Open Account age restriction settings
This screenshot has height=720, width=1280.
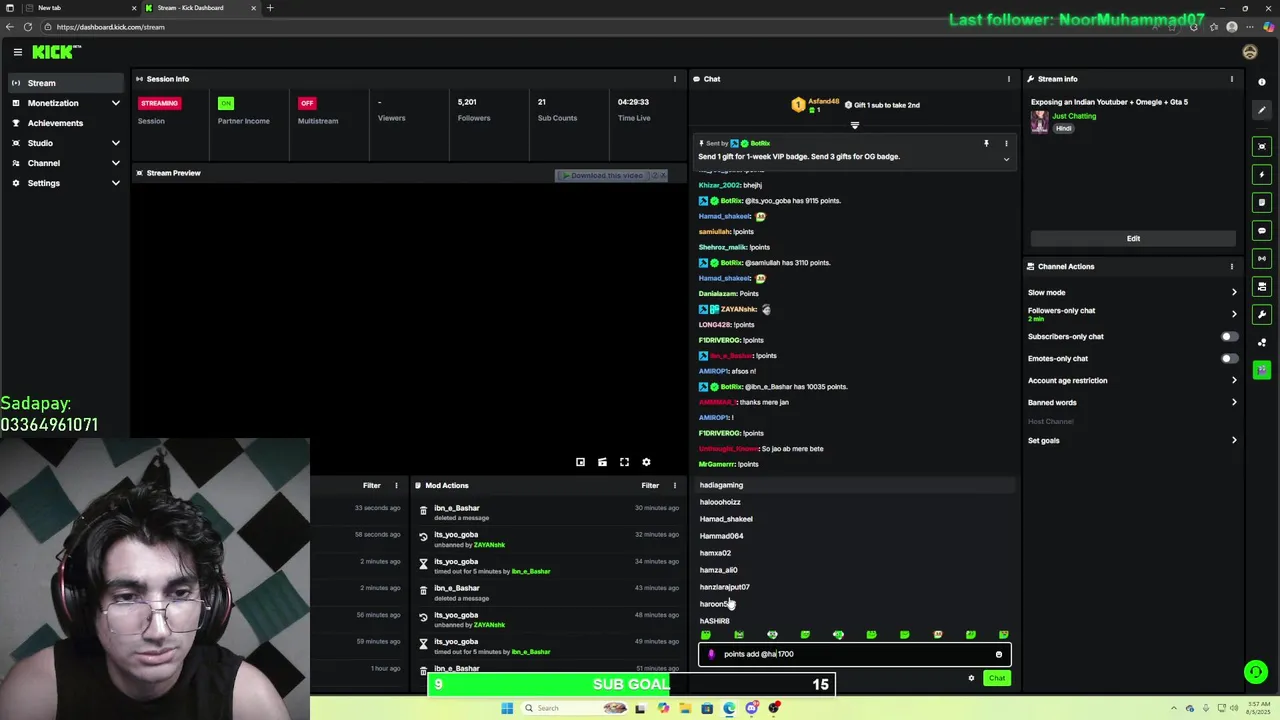pyautogui.click(x=1132, y=380)
